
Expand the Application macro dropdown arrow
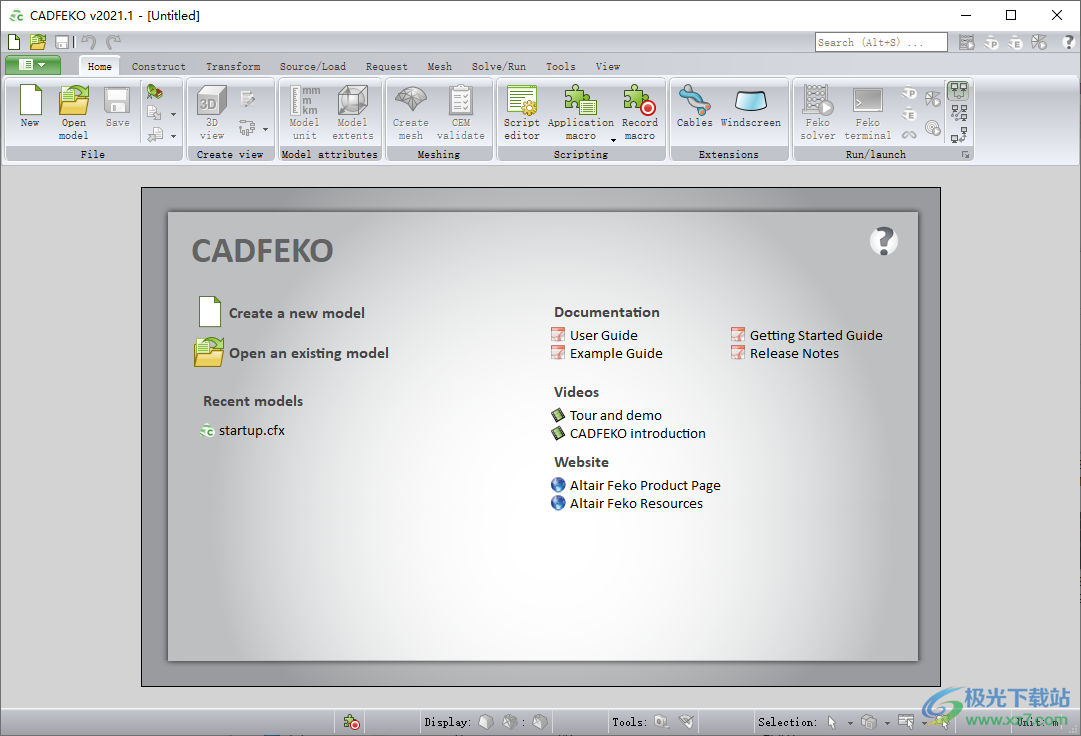point(613,140)
